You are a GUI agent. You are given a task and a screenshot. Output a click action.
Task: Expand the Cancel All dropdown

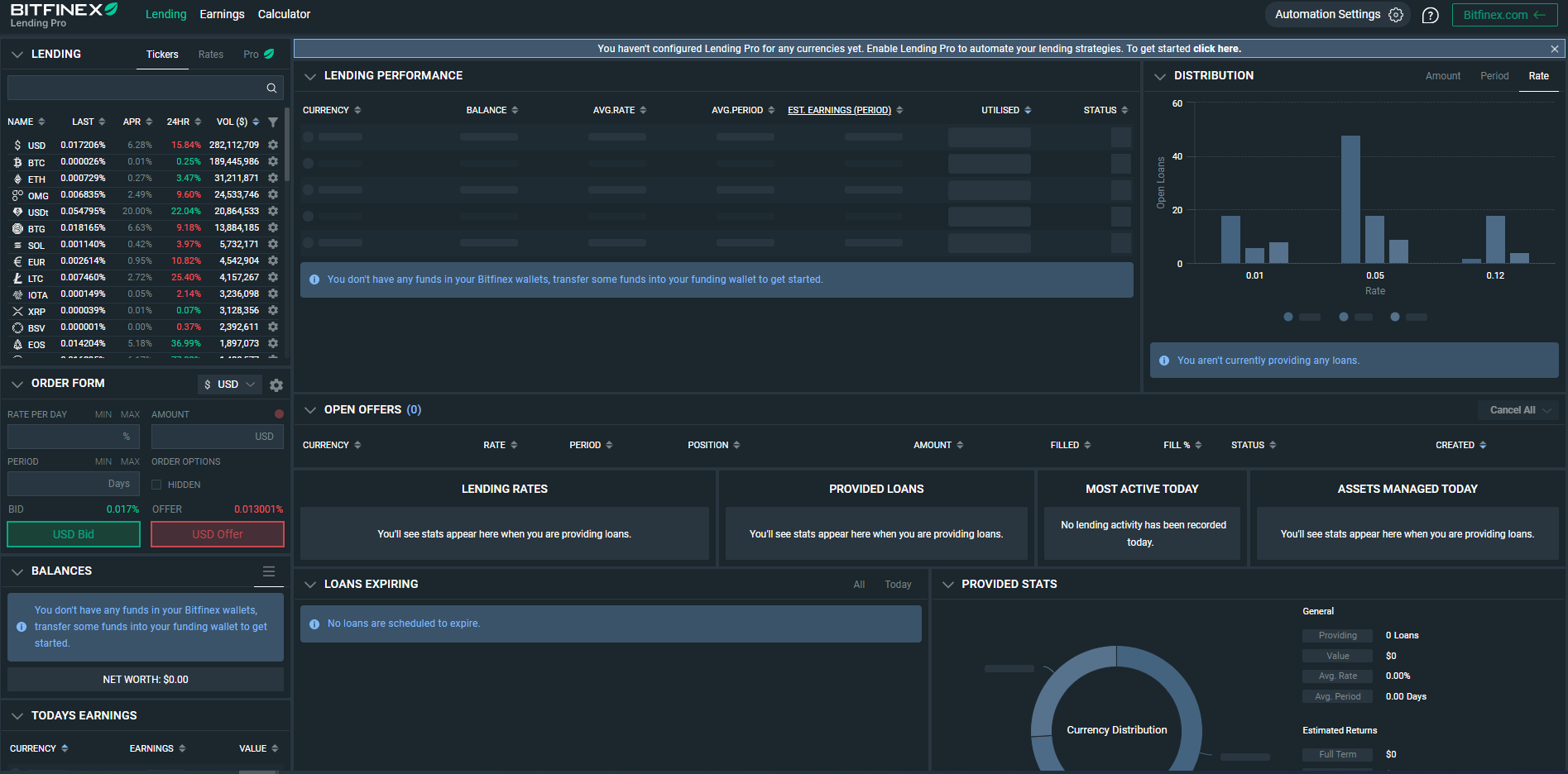click(1548, 410)
